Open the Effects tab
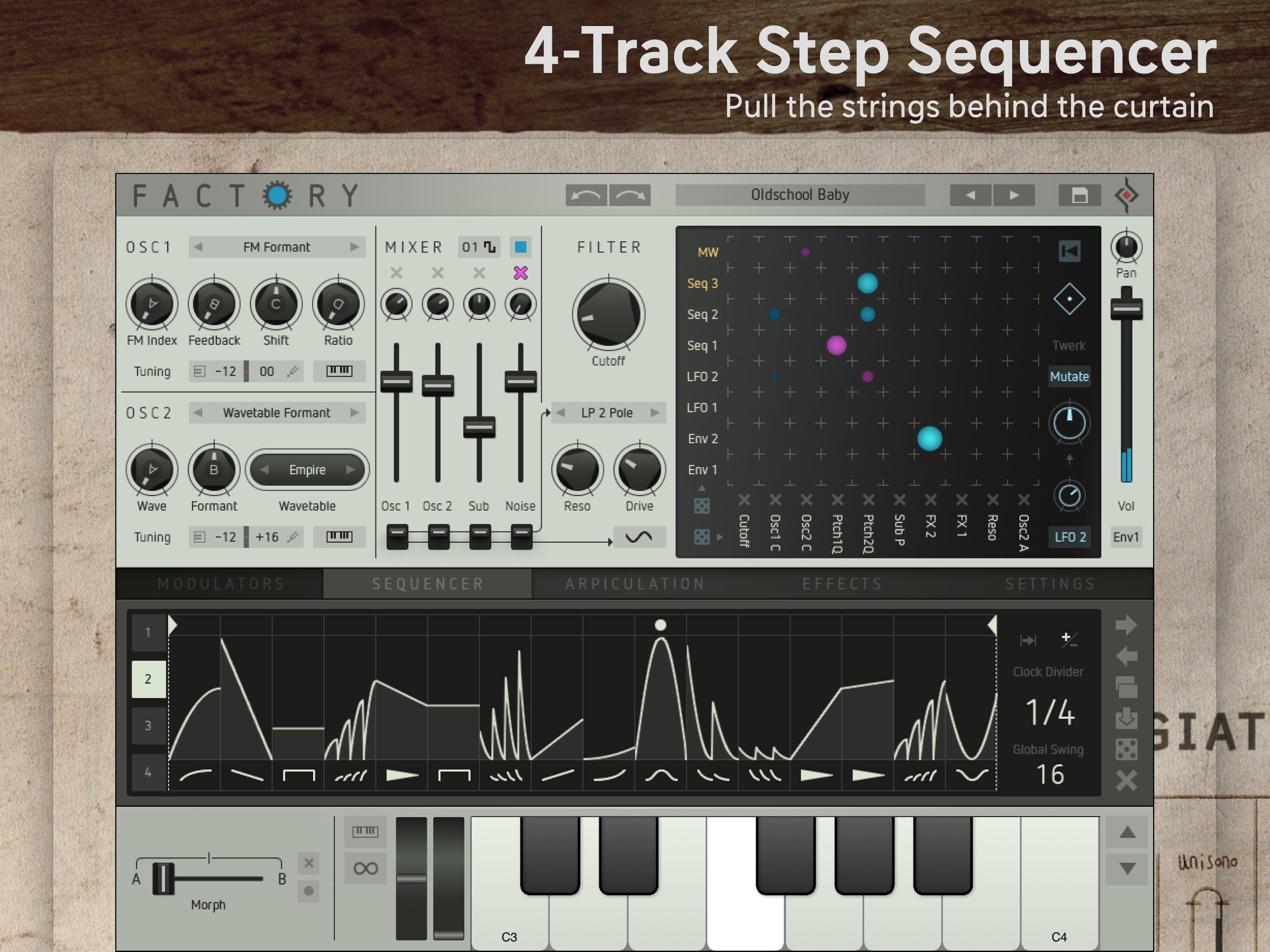Image resolution: width=1270 pixels, height=952 pixels. 842,584
